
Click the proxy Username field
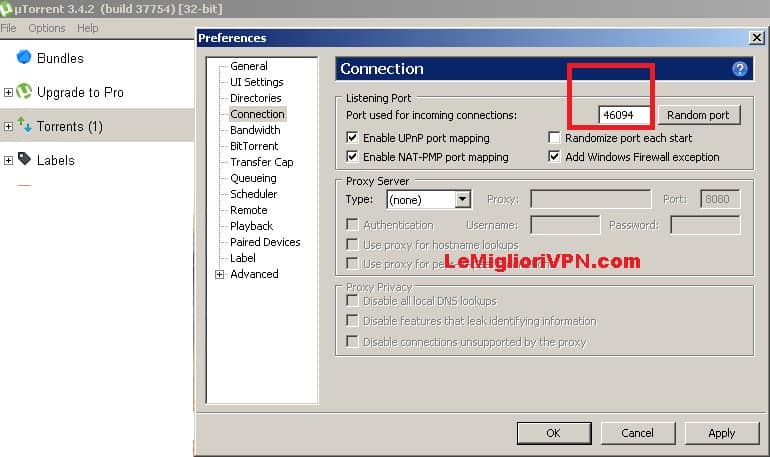click(565, 225)
